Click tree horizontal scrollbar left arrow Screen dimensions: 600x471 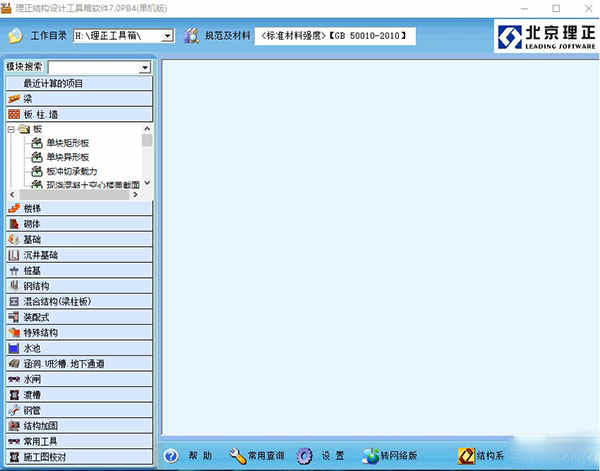point(12,194)
